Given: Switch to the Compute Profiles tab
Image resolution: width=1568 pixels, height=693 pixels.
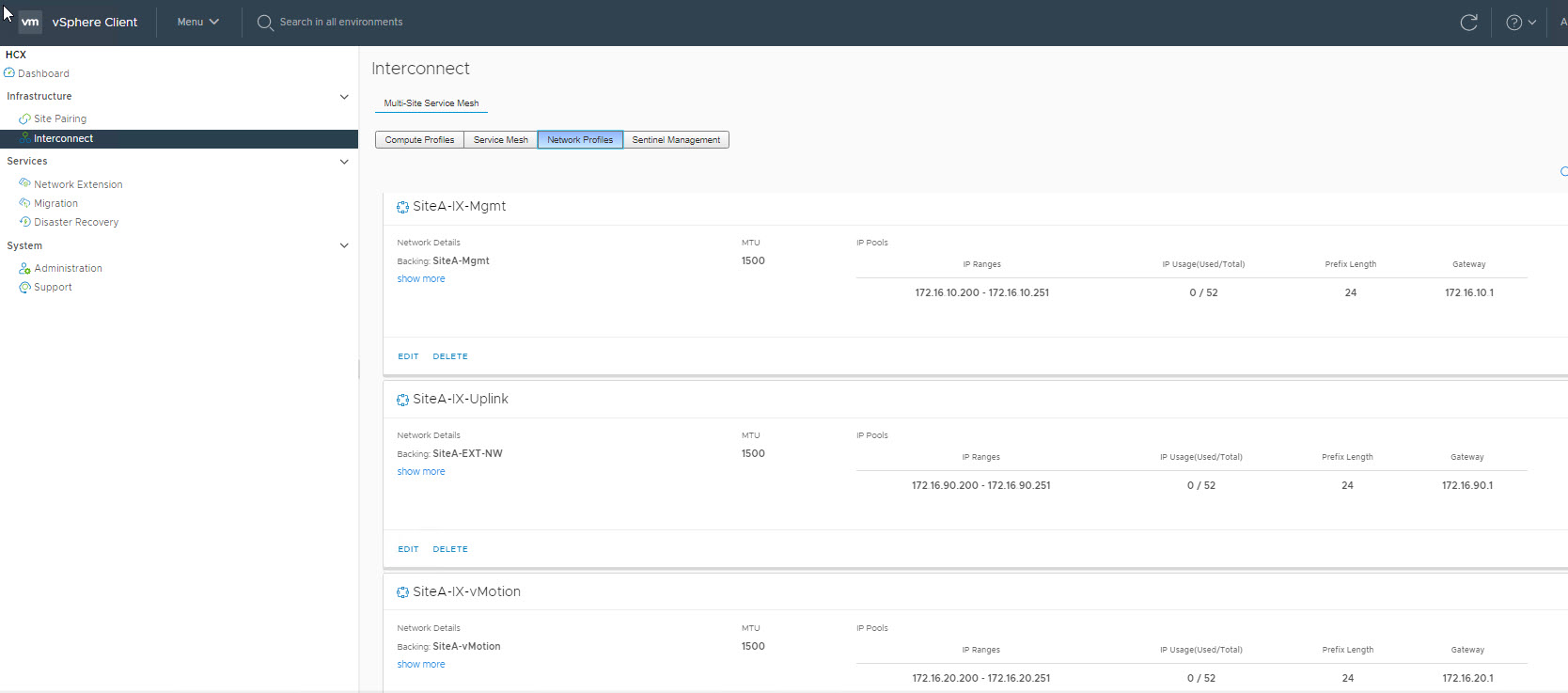Looking at the screenshot, I should [419, 140].
